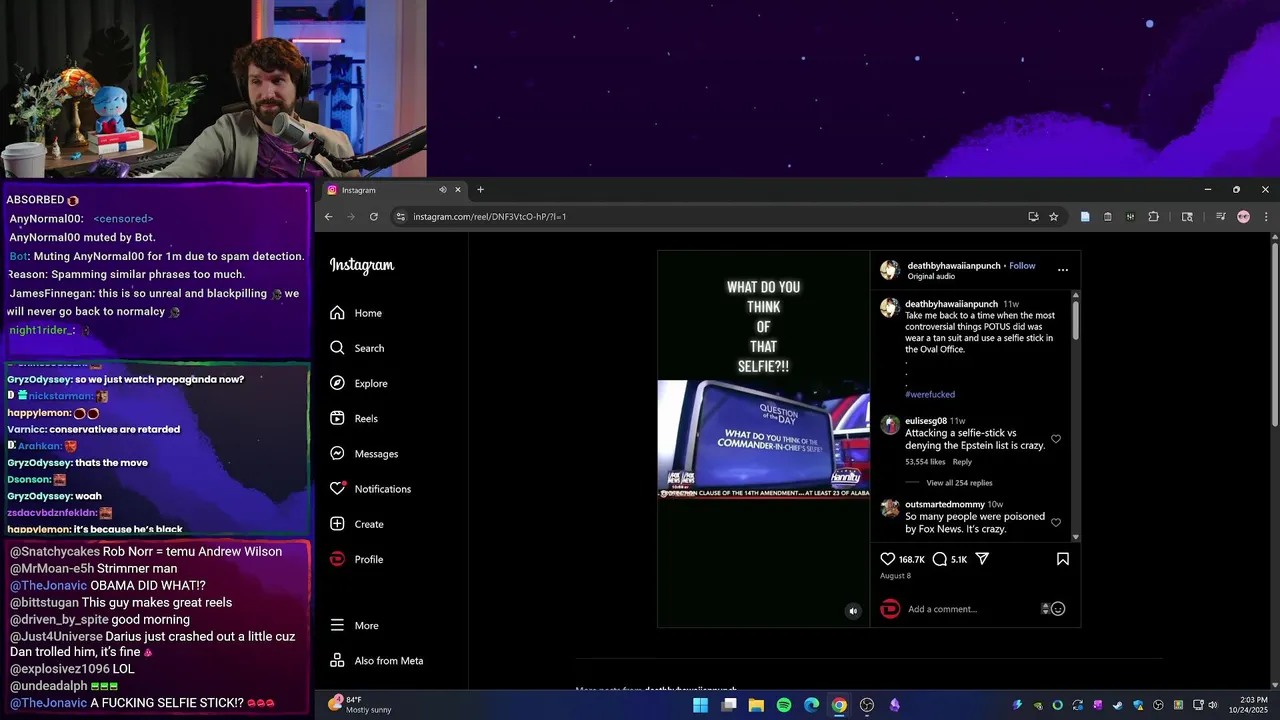This screenshot has height=720, width=1280.
Task: Click Create in the Instagram sidebar
Action: 357,524
